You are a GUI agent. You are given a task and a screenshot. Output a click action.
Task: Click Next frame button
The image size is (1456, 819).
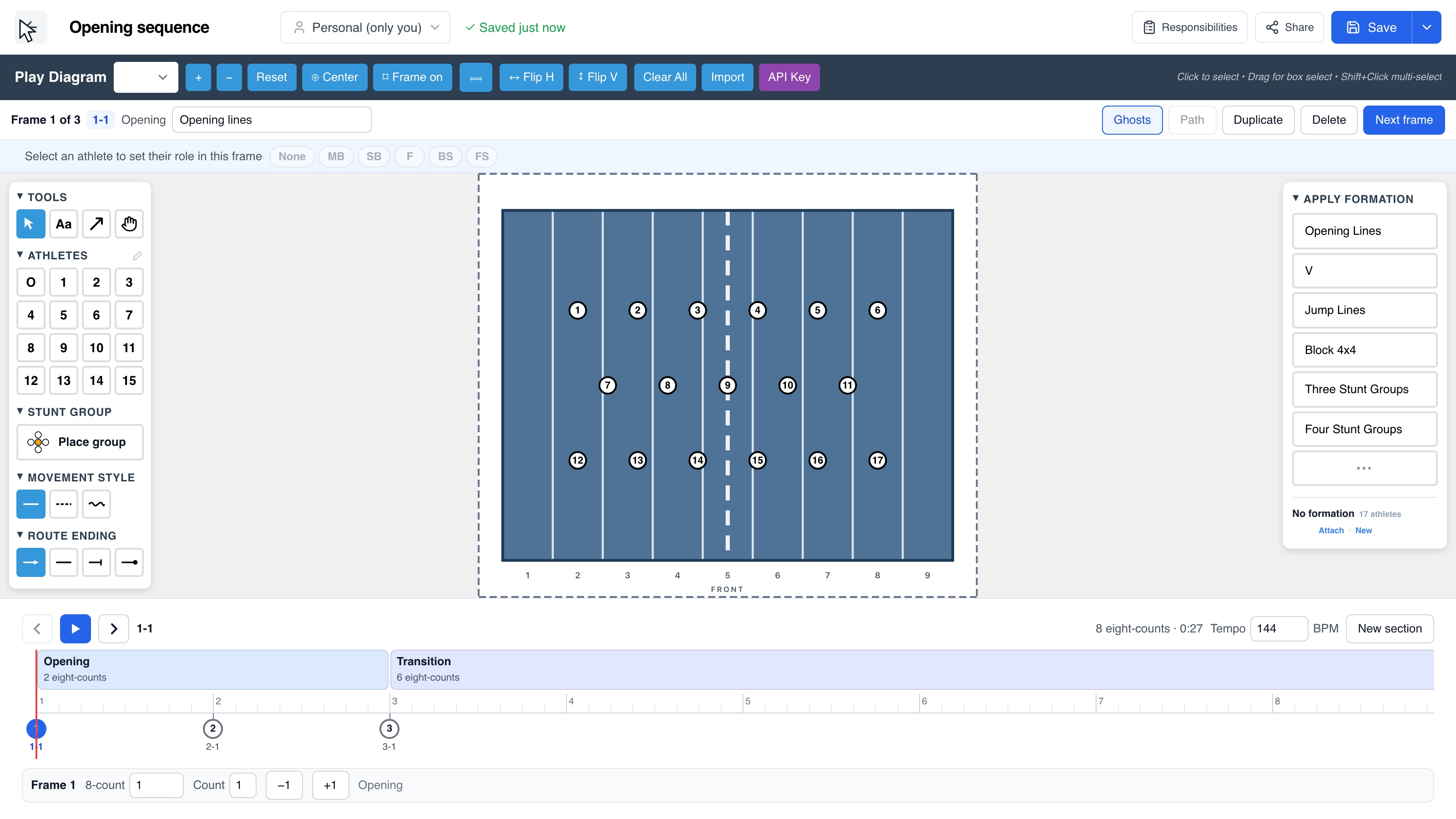tap(1403, 120)
